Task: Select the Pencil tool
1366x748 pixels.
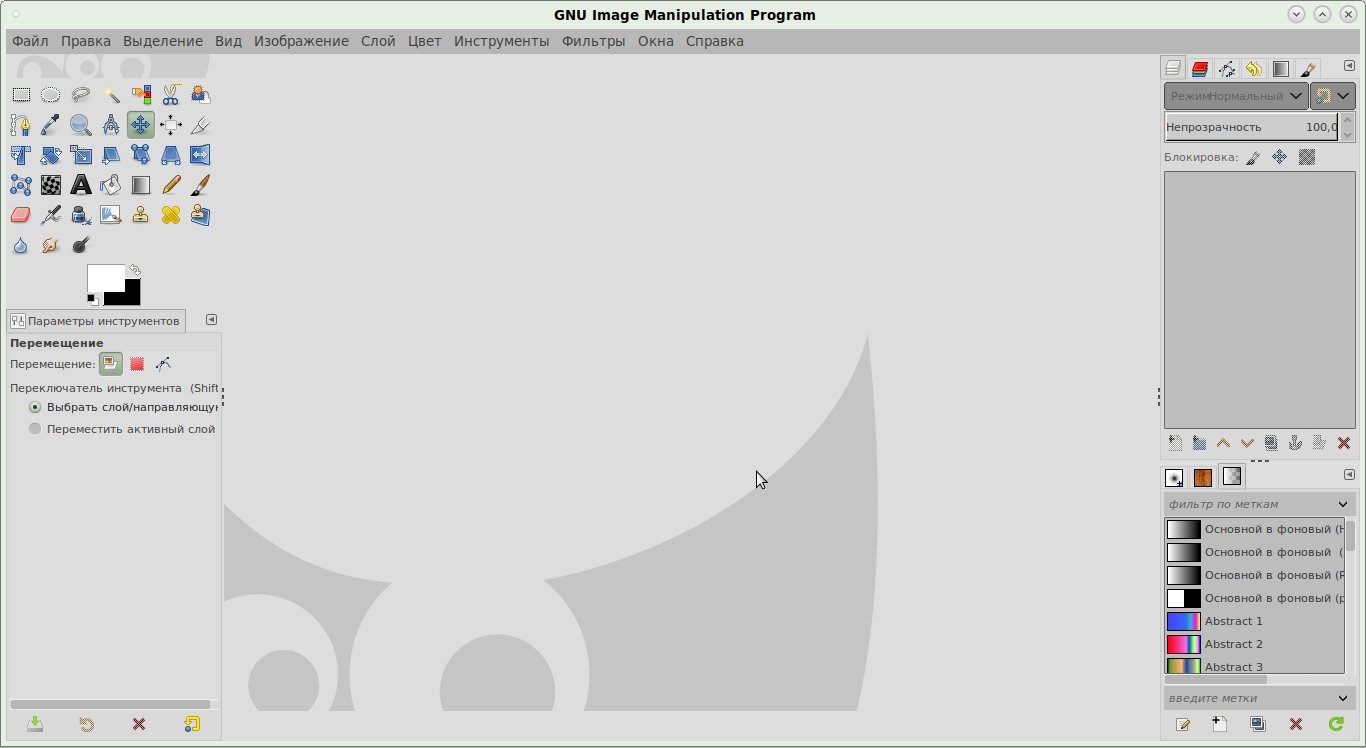Action: (171, 185)
